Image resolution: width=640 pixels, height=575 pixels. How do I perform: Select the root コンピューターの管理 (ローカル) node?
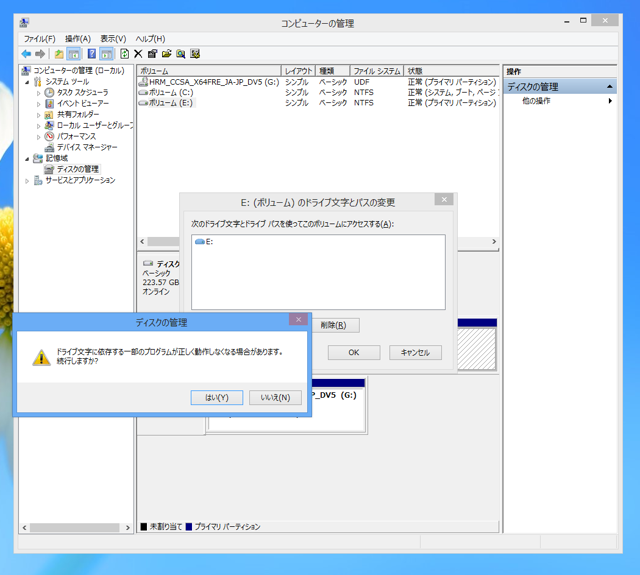click(x=79, y=71)
